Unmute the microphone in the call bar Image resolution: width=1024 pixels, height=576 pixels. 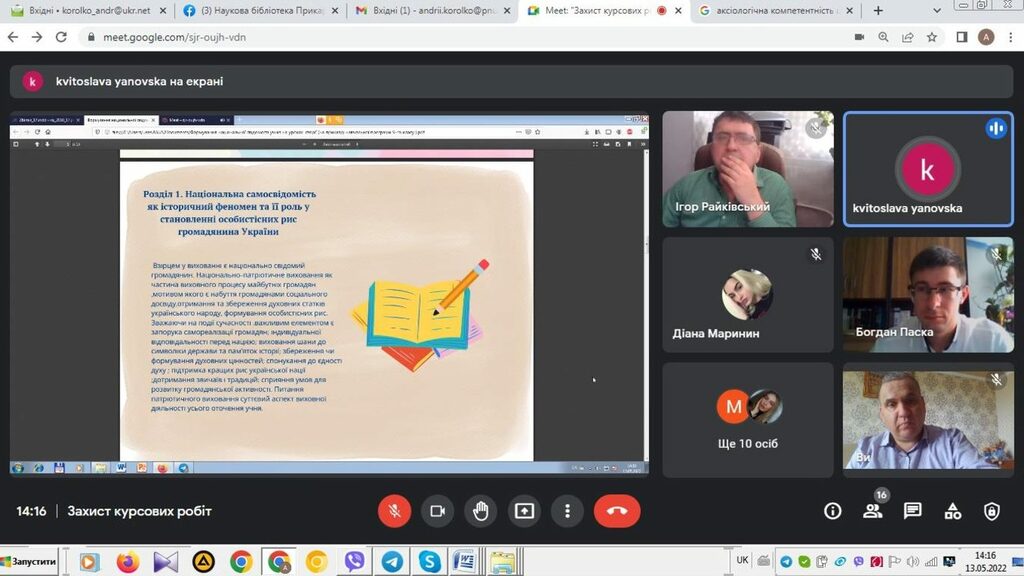coord(394,511)
